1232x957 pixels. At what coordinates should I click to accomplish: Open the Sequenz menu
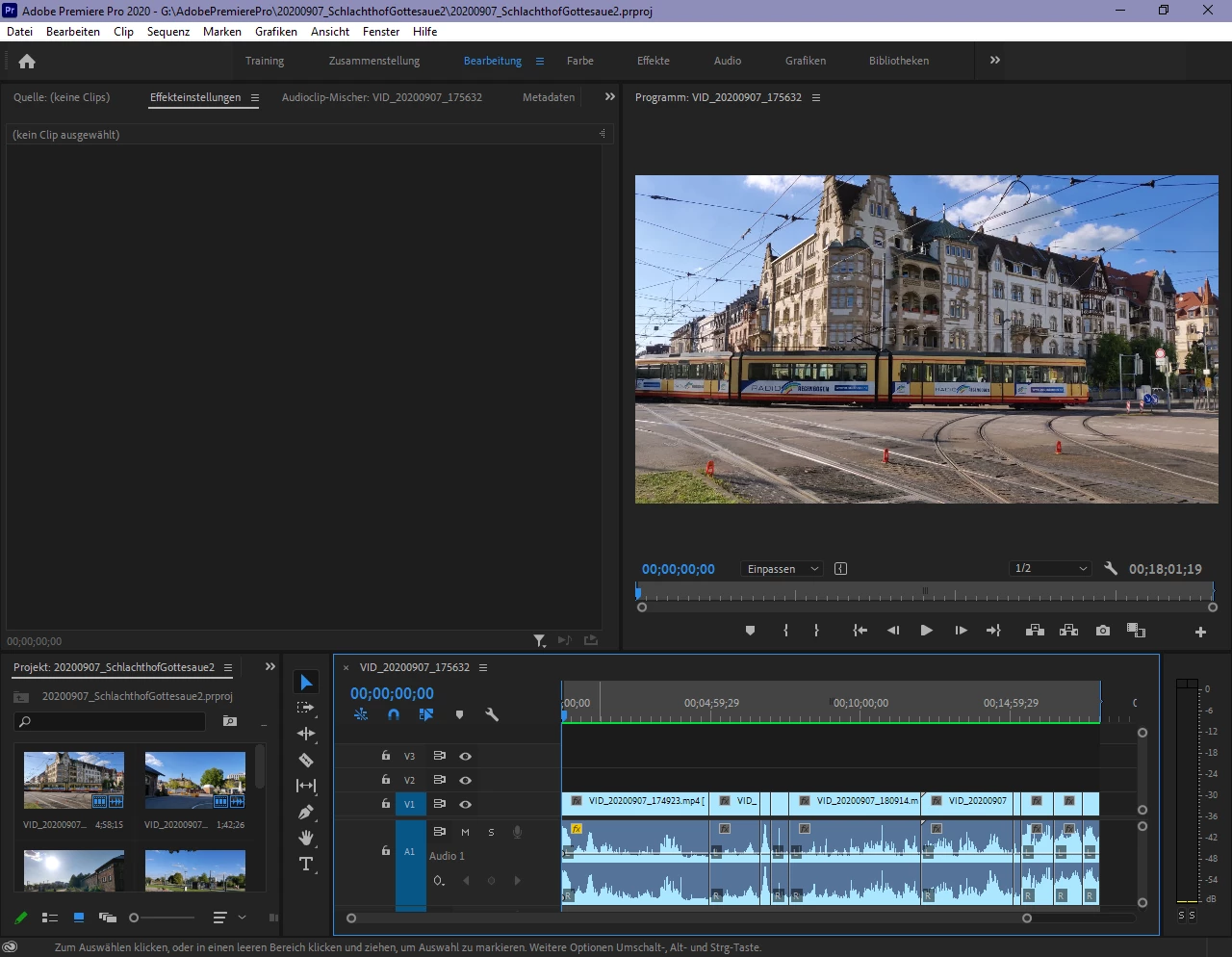(168, 32)
